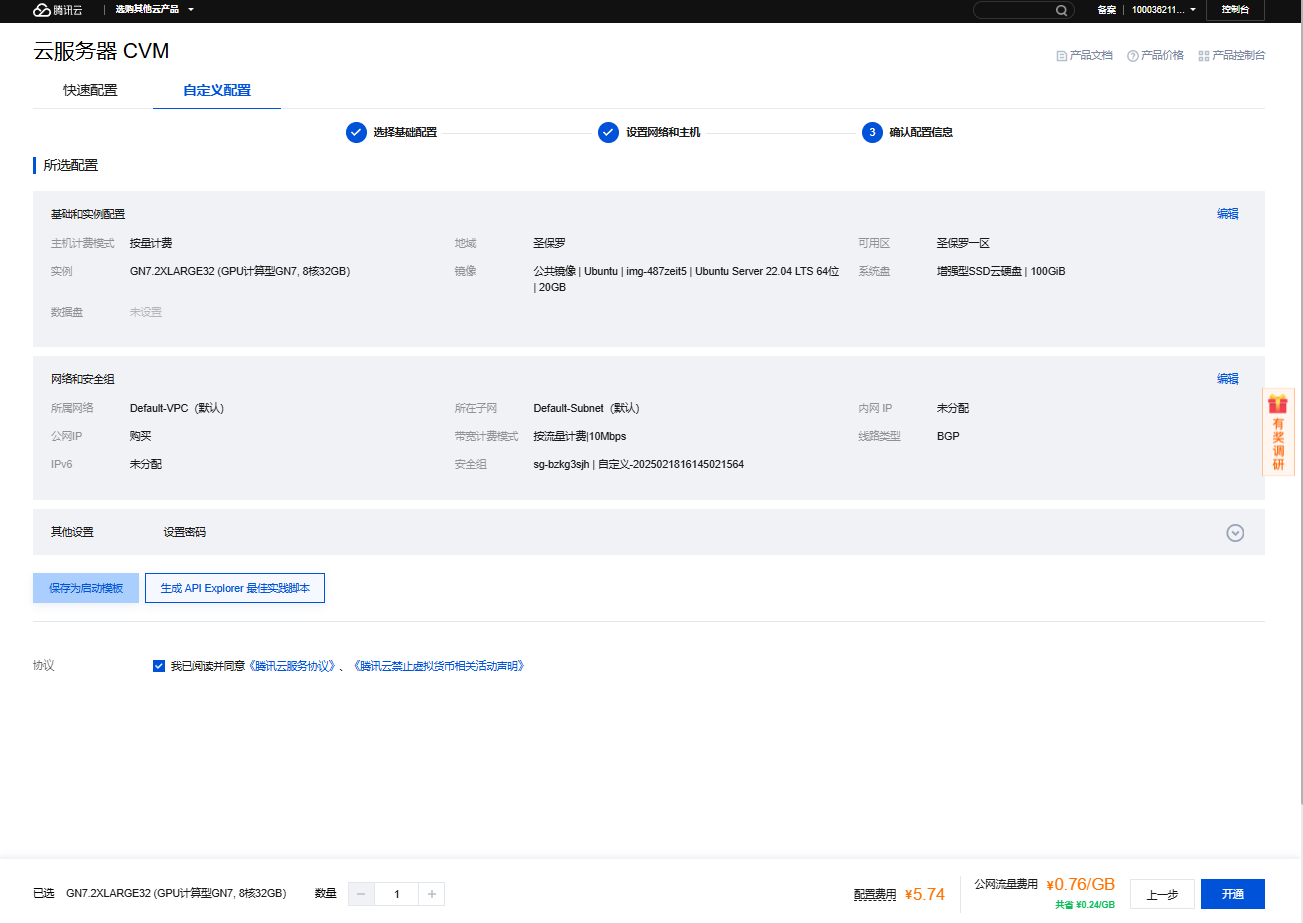The height and width of the screenshot is (923, 1303).
Task: Click the system disk value 增强型SSD云硬盘
Action: [1001, 271]
